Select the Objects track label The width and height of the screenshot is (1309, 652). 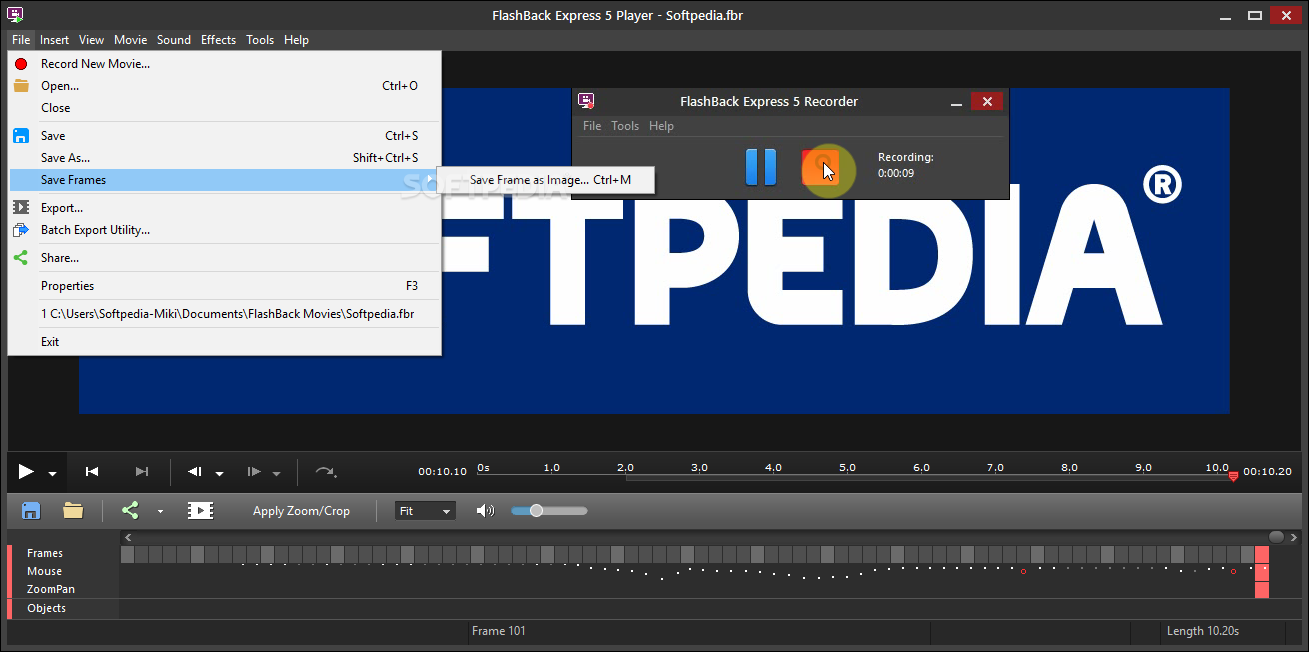pos(47,608)
